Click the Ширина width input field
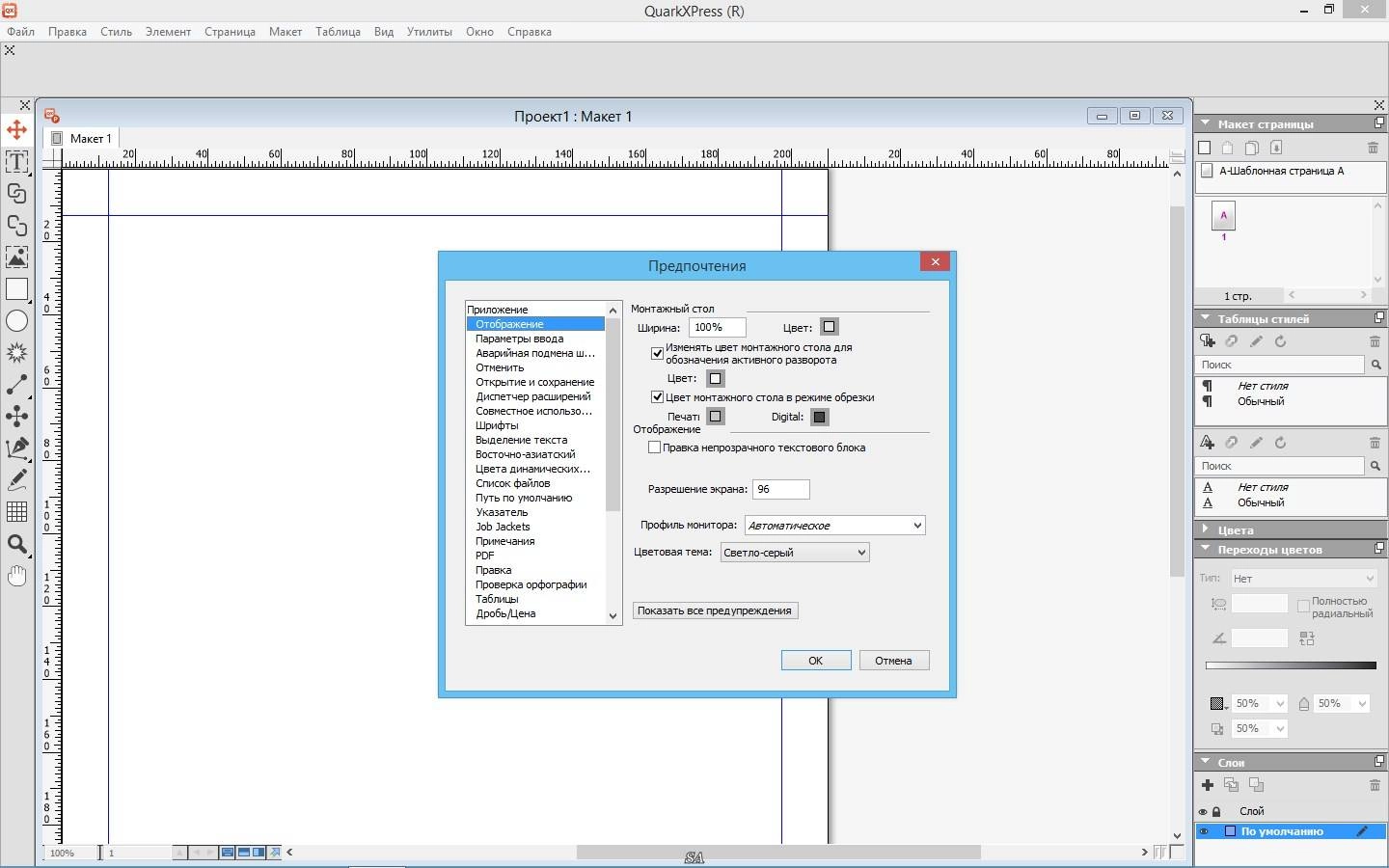Screen dimensions: 1389x868 717,327
